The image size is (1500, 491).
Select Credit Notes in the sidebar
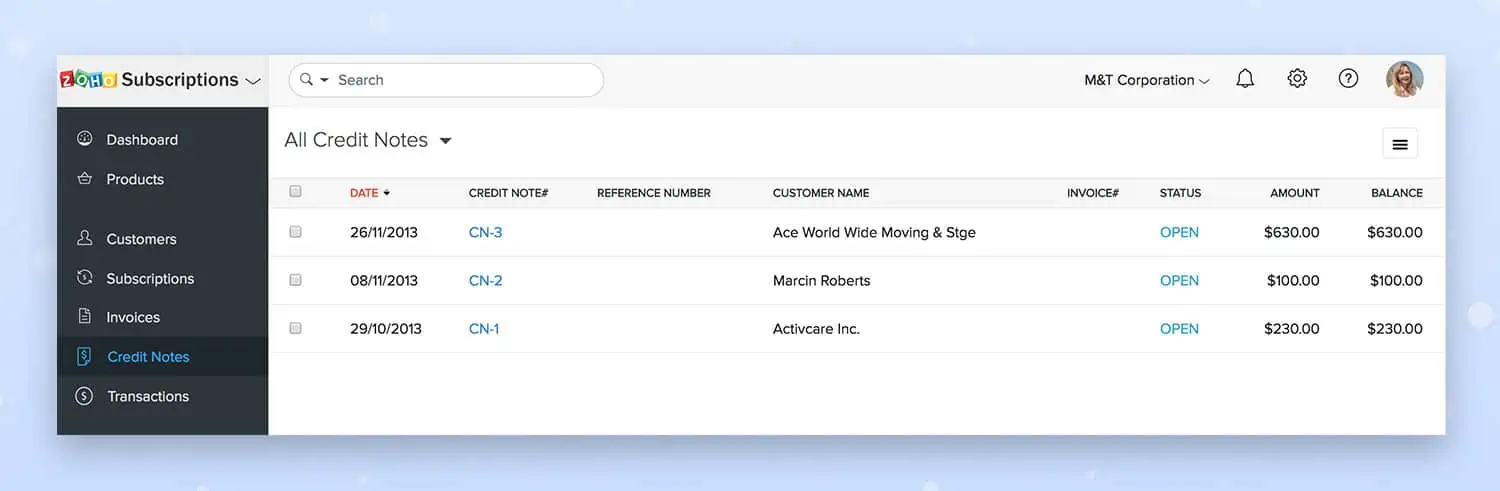tap(148, 357)
